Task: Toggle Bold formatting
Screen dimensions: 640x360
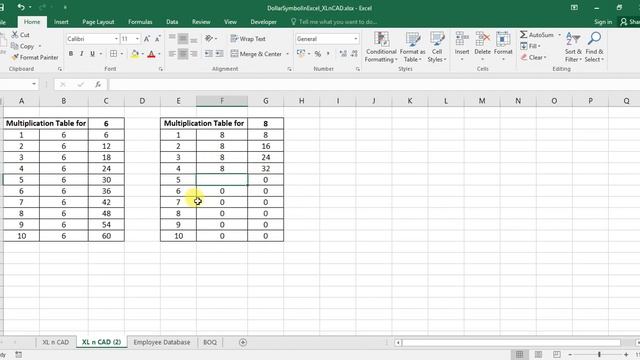Action: (x=71, y=54)
